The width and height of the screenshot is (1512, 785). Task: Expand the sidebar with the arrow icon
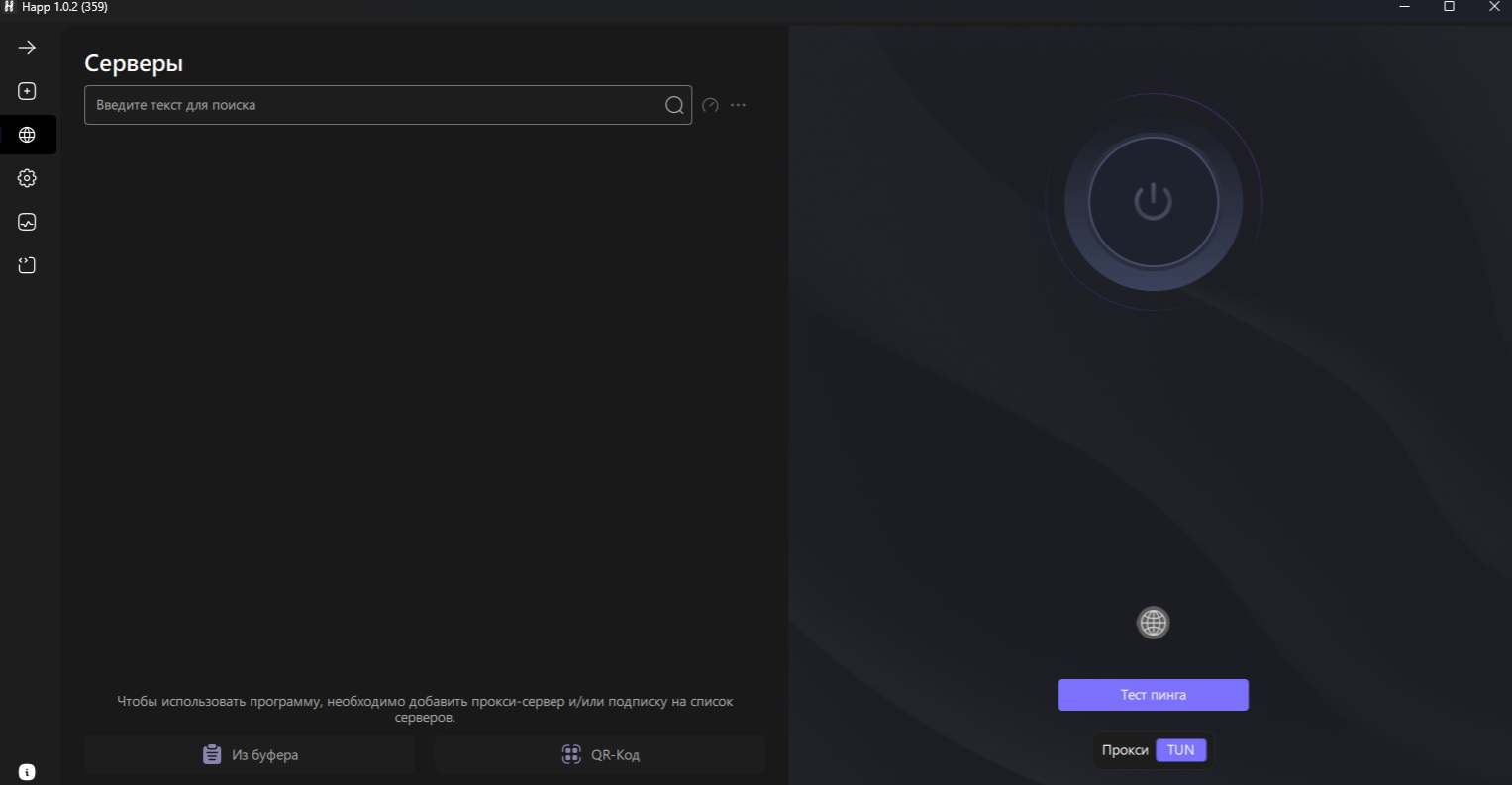(x=27, y=48)
